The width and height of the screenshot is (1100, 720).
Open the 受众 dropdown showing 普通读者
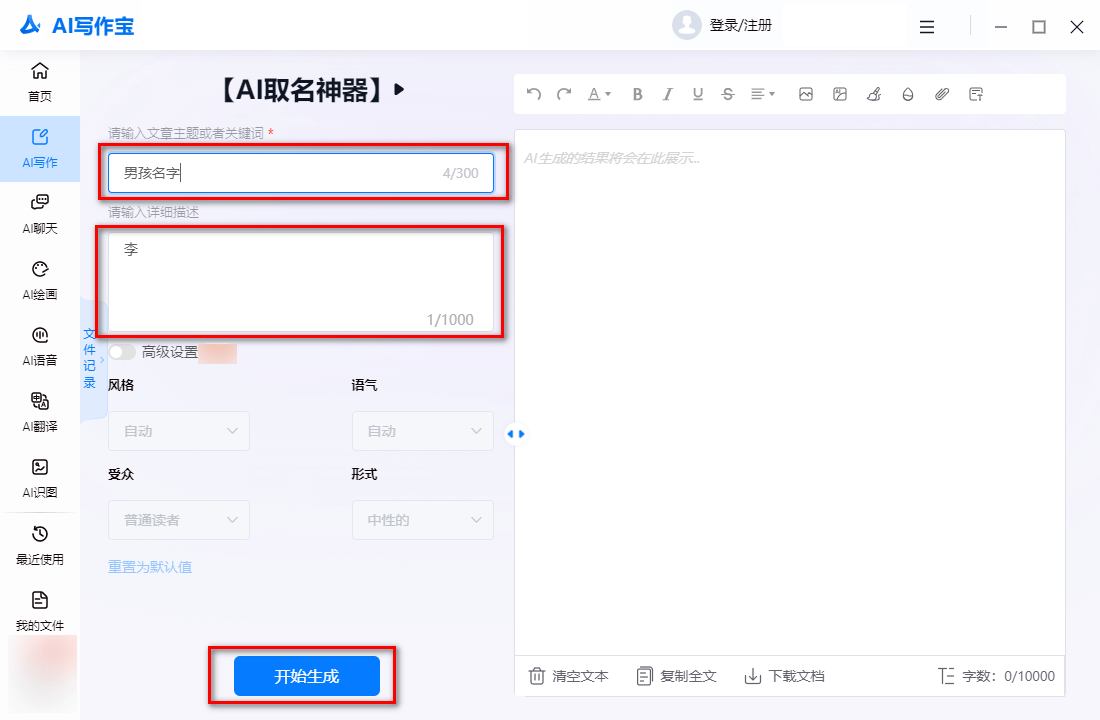179,520
